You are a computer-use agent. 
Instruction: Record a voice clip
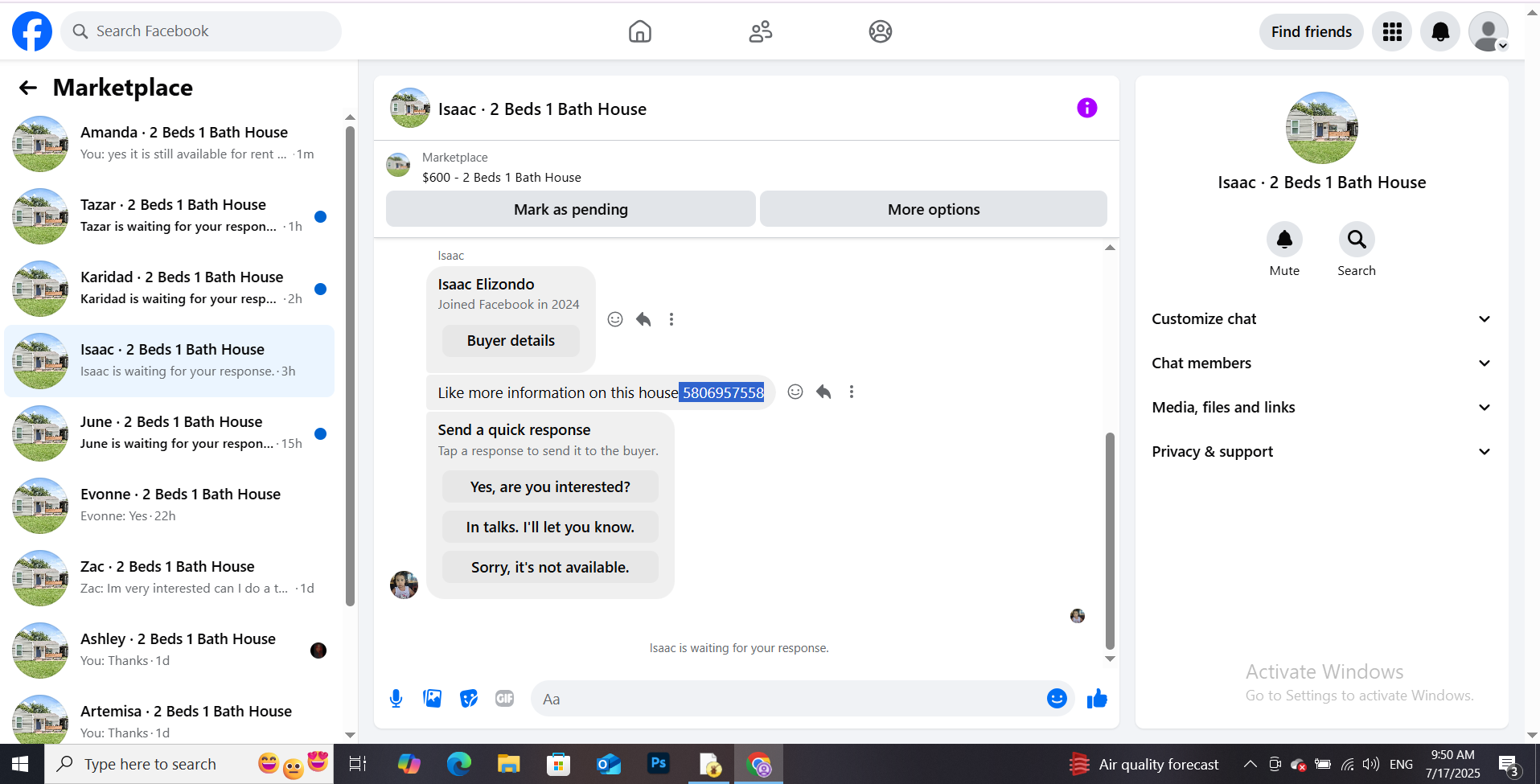click(x=396, y=699)
